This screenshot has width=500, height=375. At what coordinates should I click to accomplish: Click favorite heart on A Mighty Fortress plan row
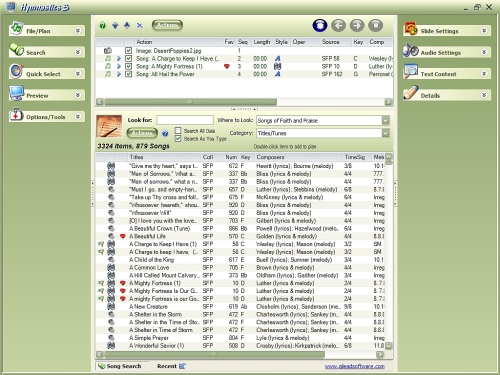(227, 66)
